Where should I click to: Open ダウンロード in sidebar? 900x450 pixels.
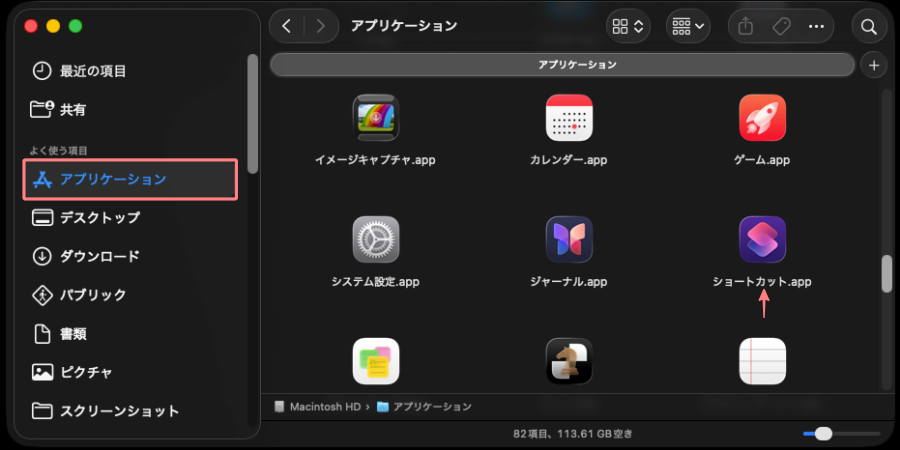click(130, 256)
